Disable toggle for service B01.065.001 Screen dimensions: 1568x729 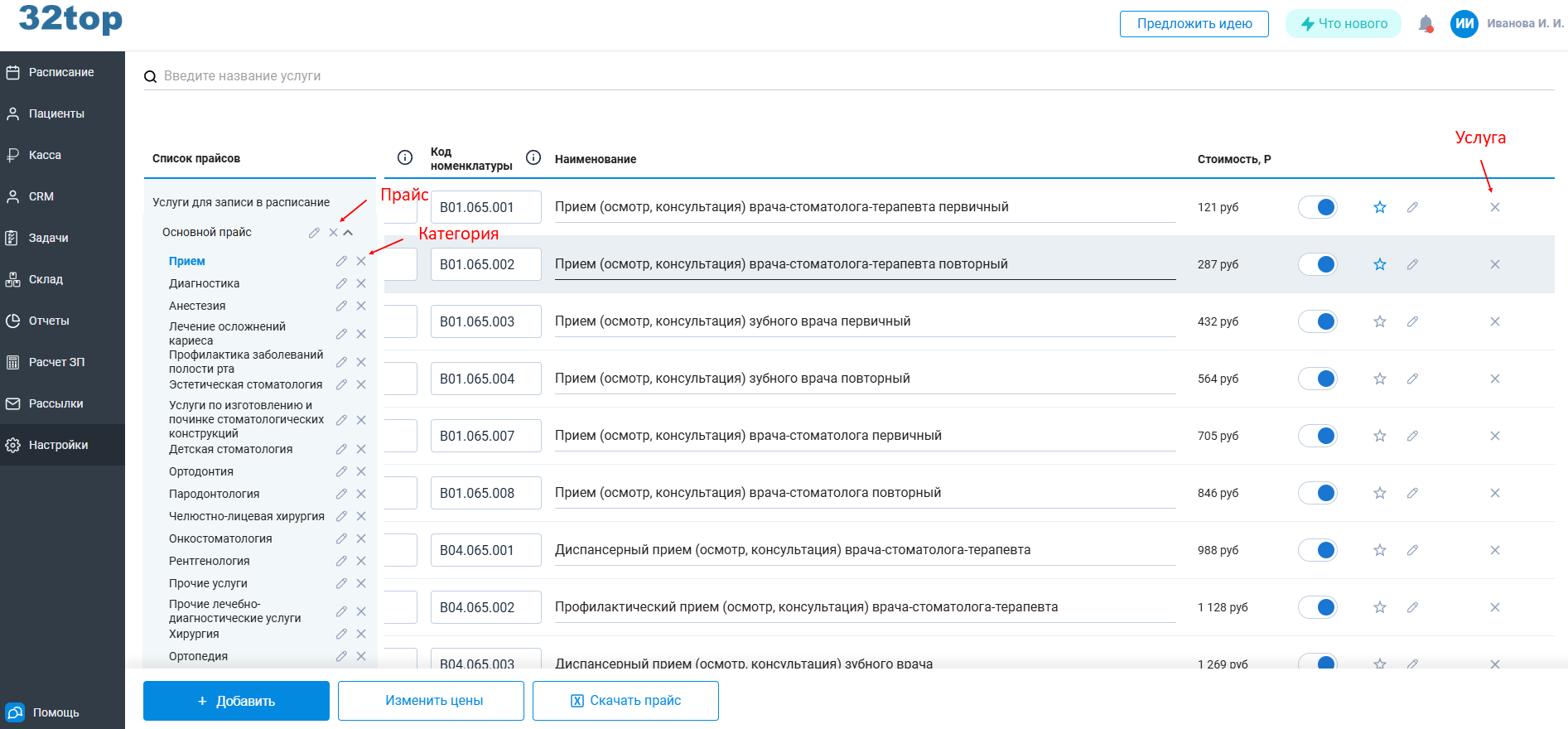[x=1317, y=207]
